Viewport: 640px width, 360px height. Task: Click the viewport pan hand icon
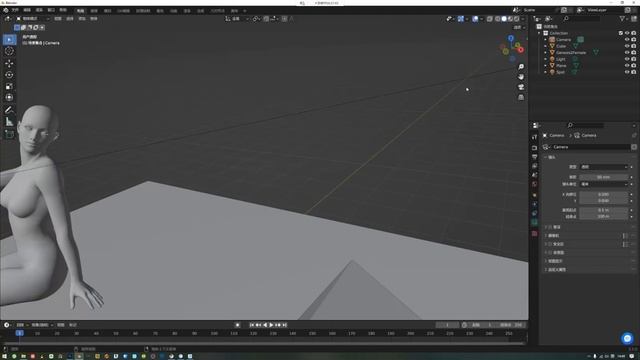coord(521,77)
